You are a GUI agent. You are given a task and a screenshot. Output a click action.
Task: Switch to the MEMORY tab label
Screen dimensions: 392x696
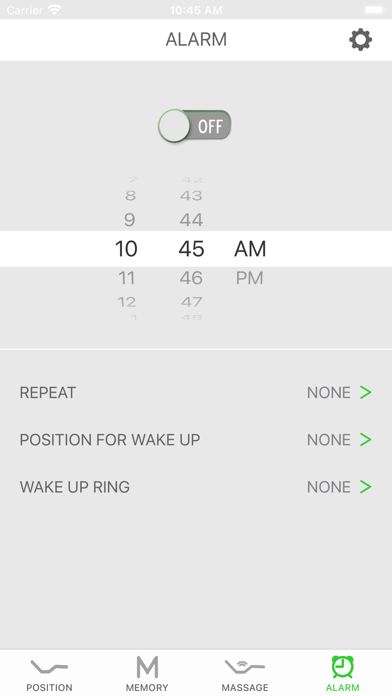[147, 688]
